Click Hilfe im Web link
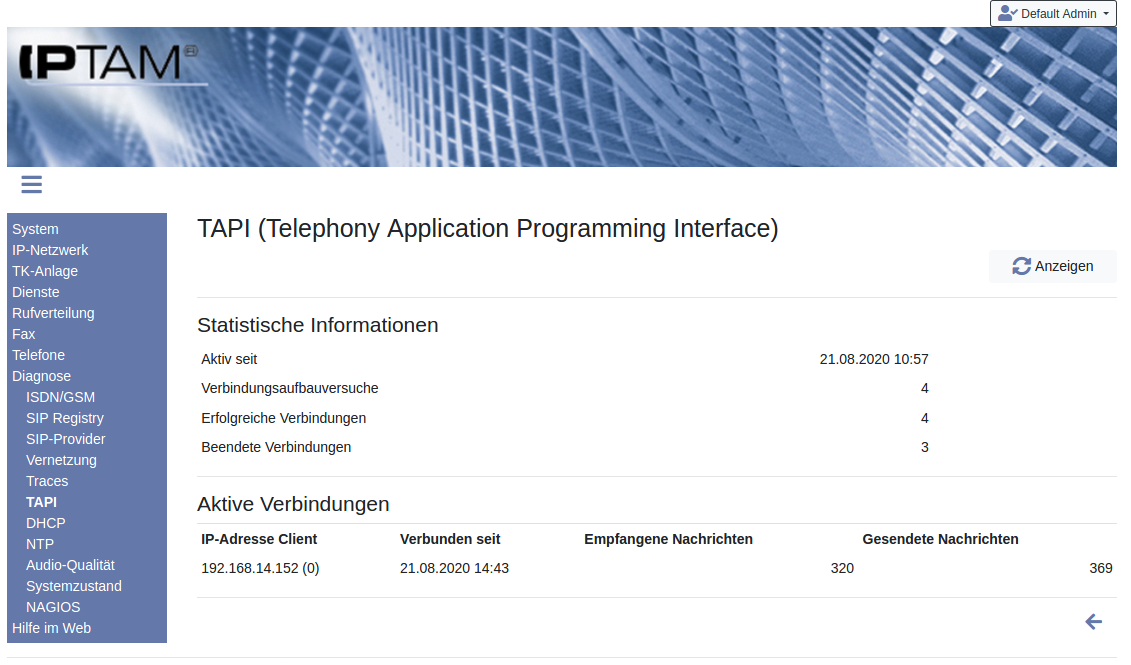The image size is (1131, 665). click(x=51, y=628)
